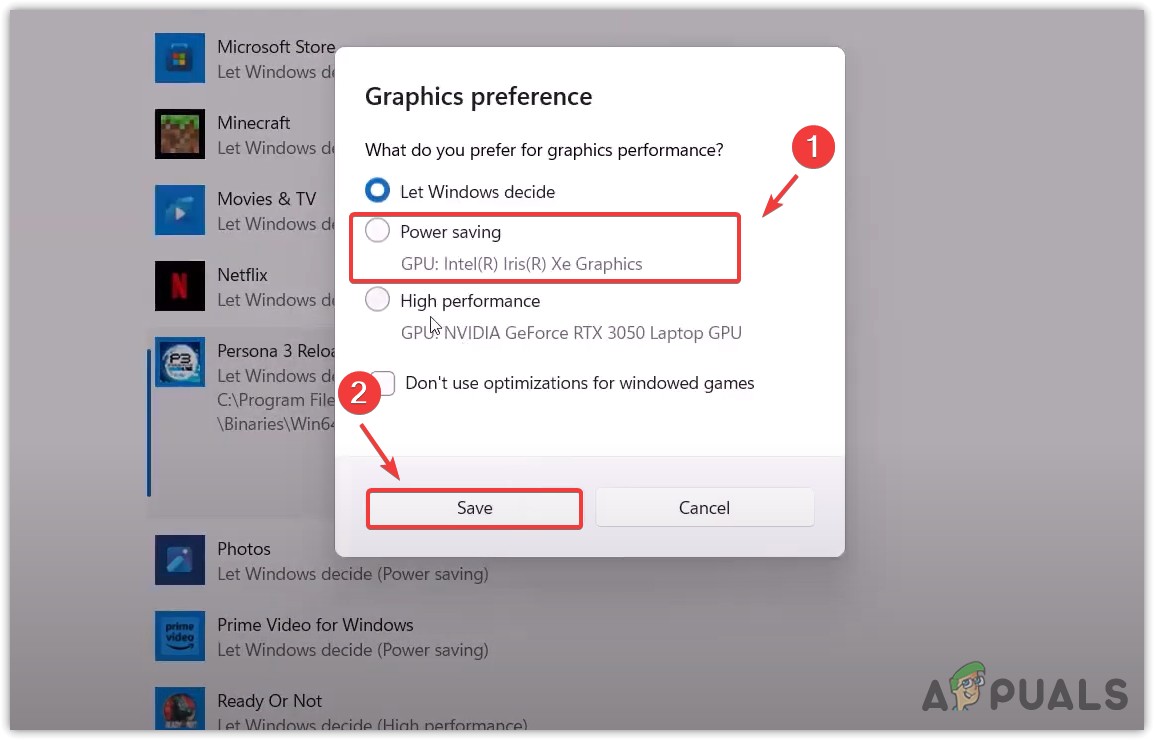Select the Photos list entry text
This screenshot has width=1154, height=740.
pyautogui.click(x=244, y=549)
